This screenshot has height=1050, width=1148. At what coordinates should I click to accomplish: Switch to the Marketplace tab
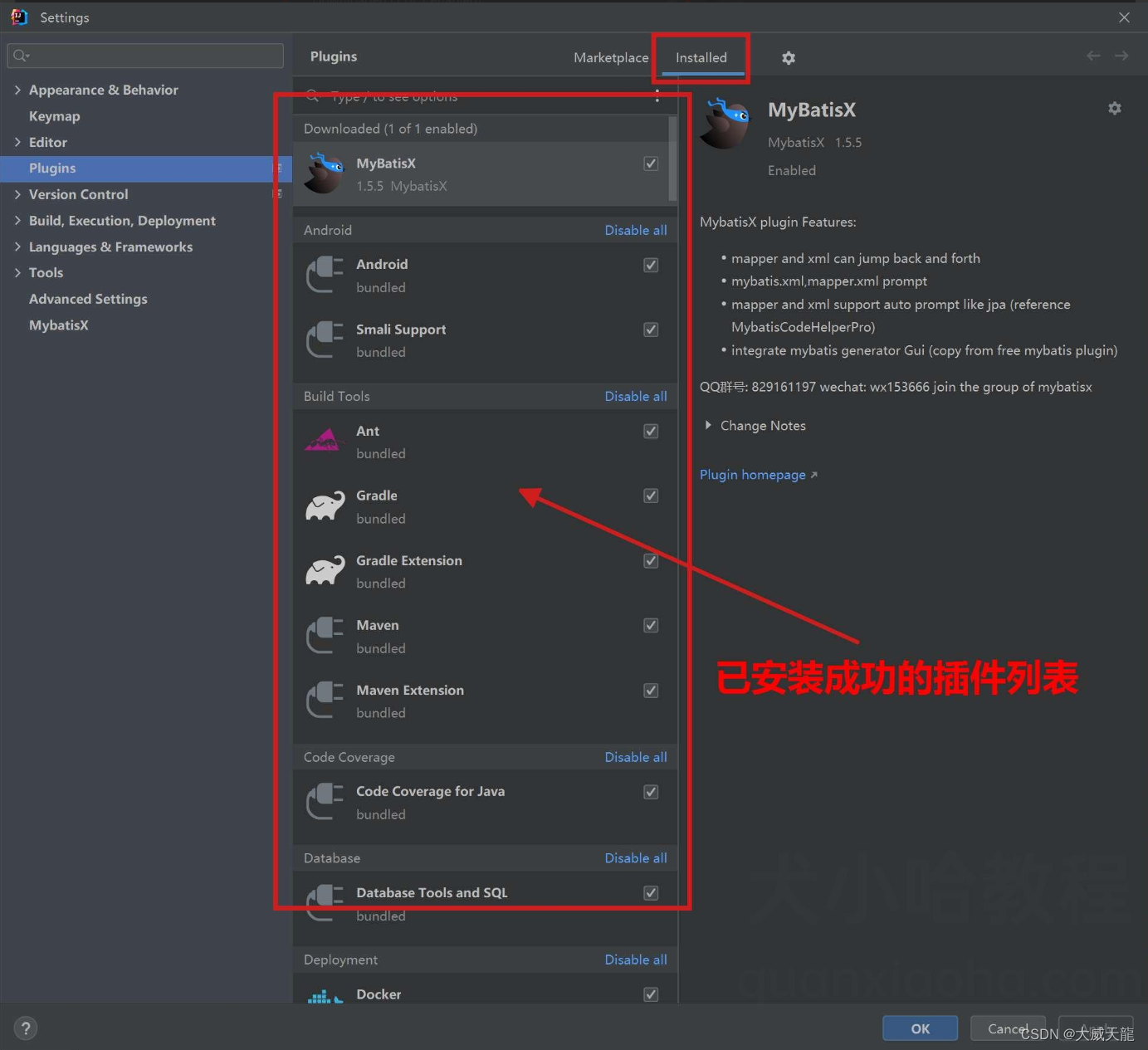click(611, 57)
